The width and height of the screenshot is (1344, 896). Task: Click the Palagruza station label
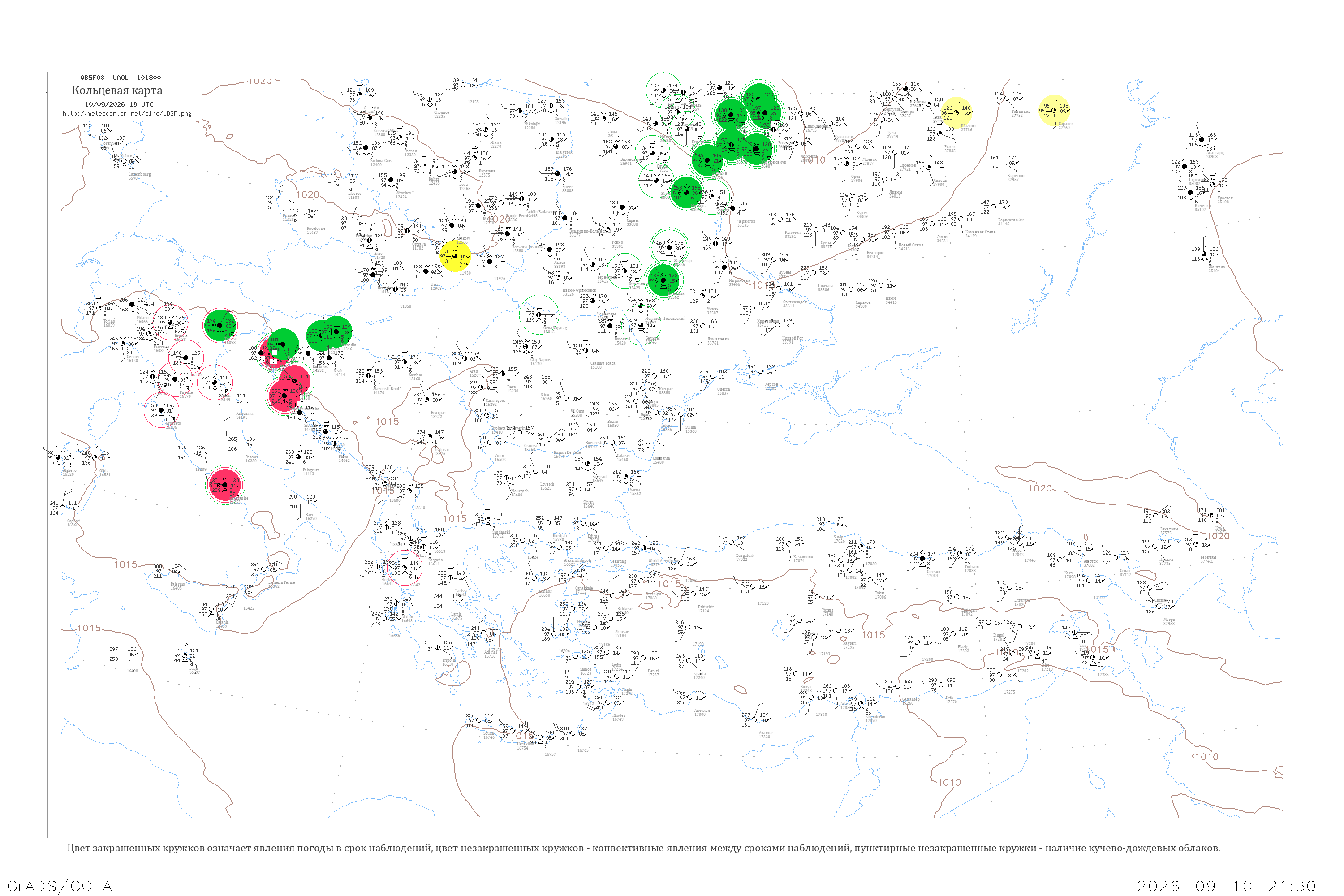point(311,471)
